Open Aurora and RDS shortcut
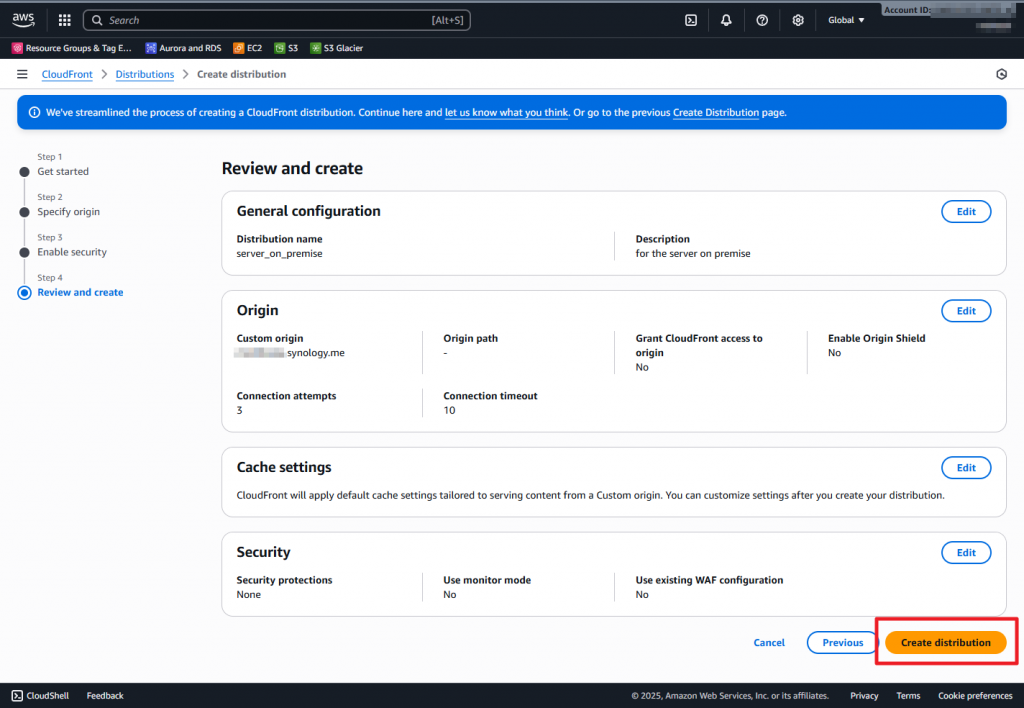The image size is (1024, 708). coord(184,48)
